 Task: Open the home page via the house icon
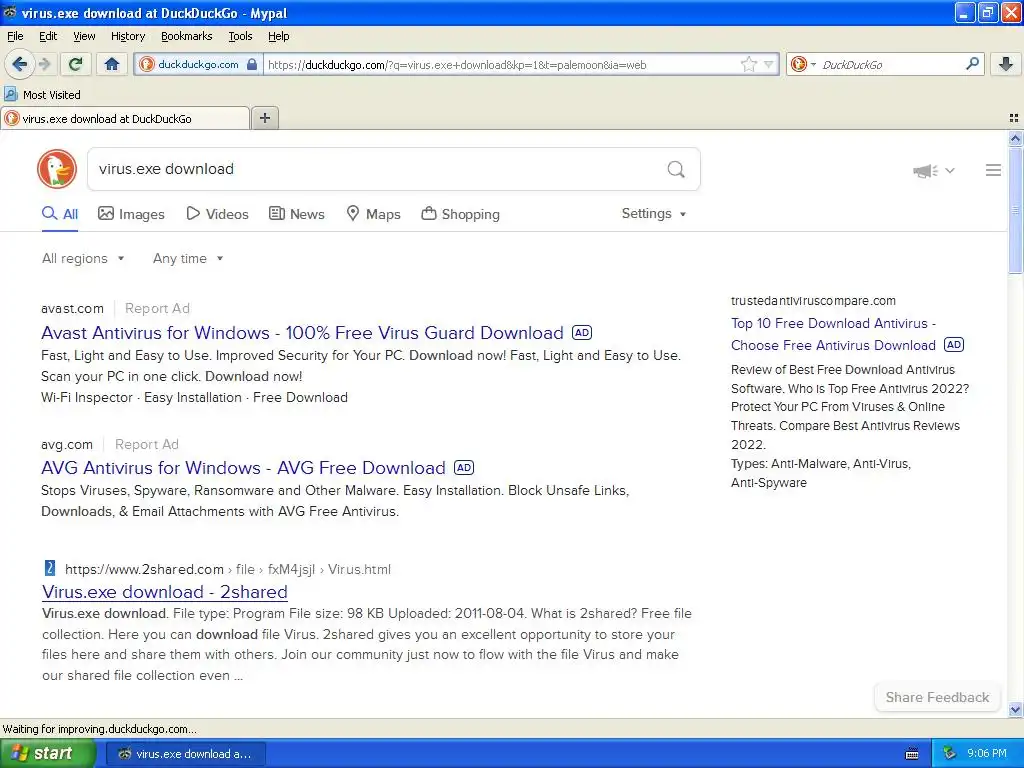pos(112,64)
